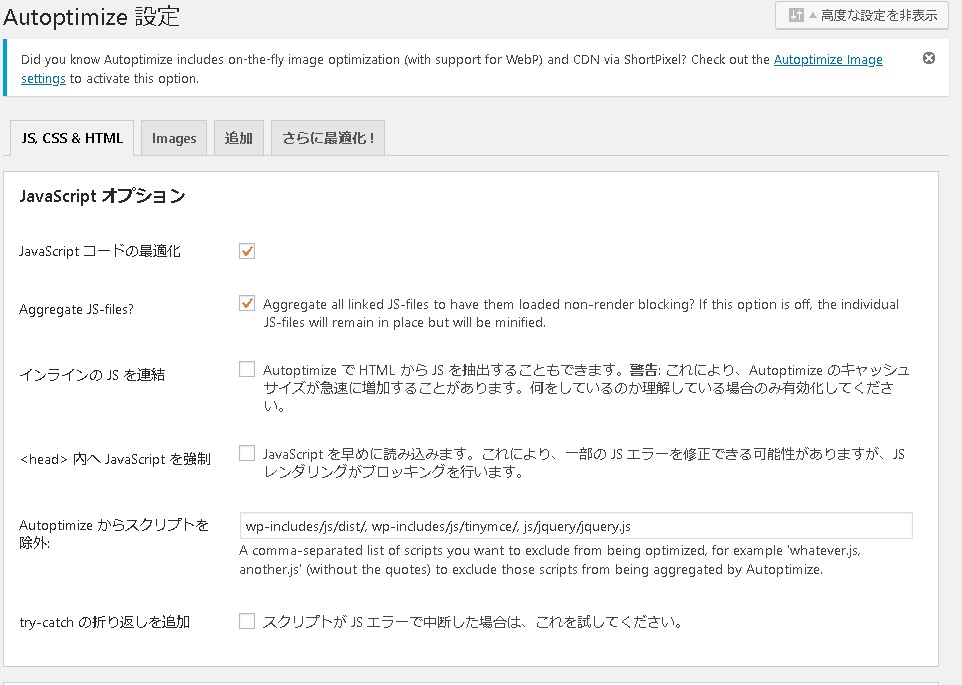Image resolution: width=962 pixels, height=685 pixels.
Task: Click the JavaScript オプション section heading
Action: (102, 197)
